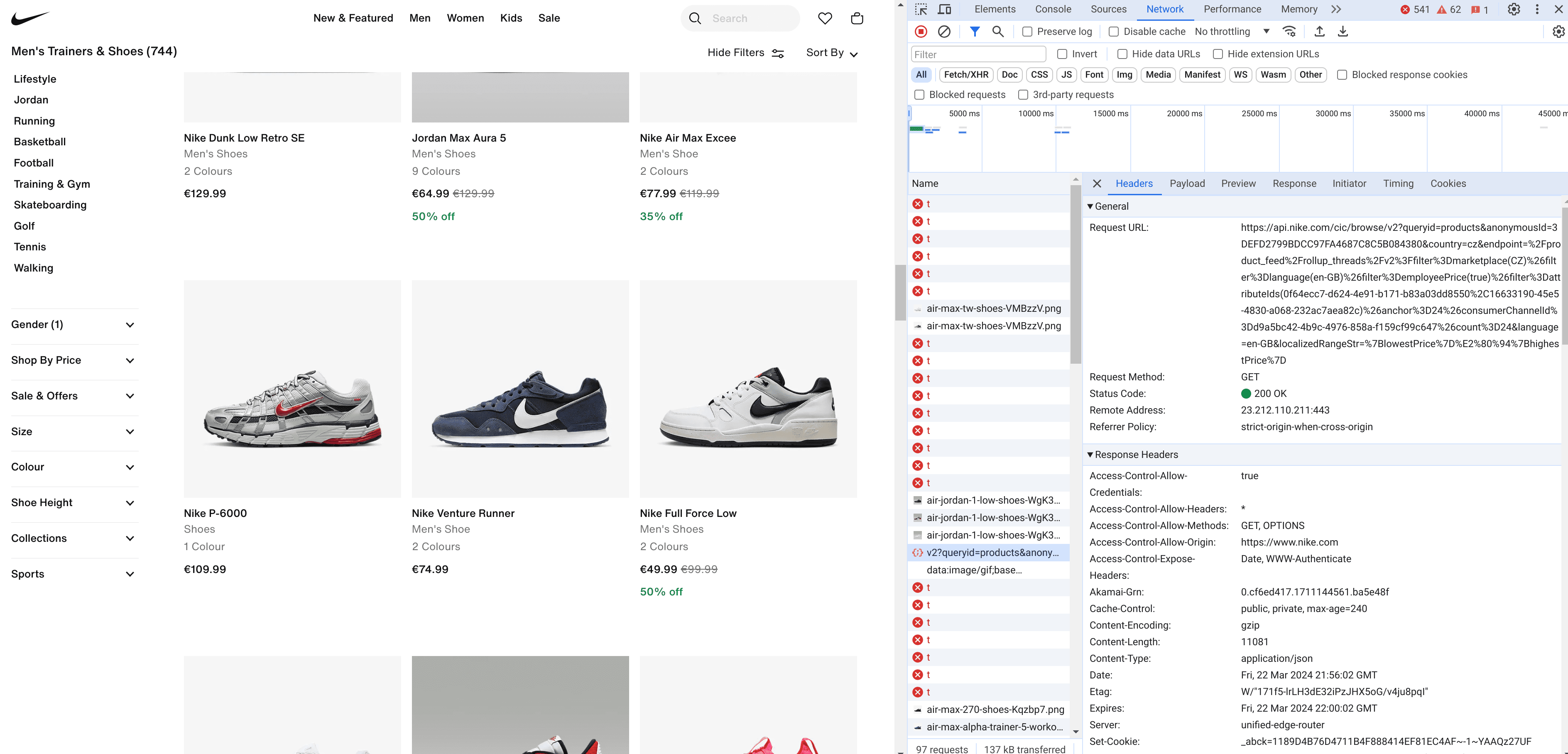1568x754 pixels.
Task: Focus the network Filter input field
Action: click(978, 54)
